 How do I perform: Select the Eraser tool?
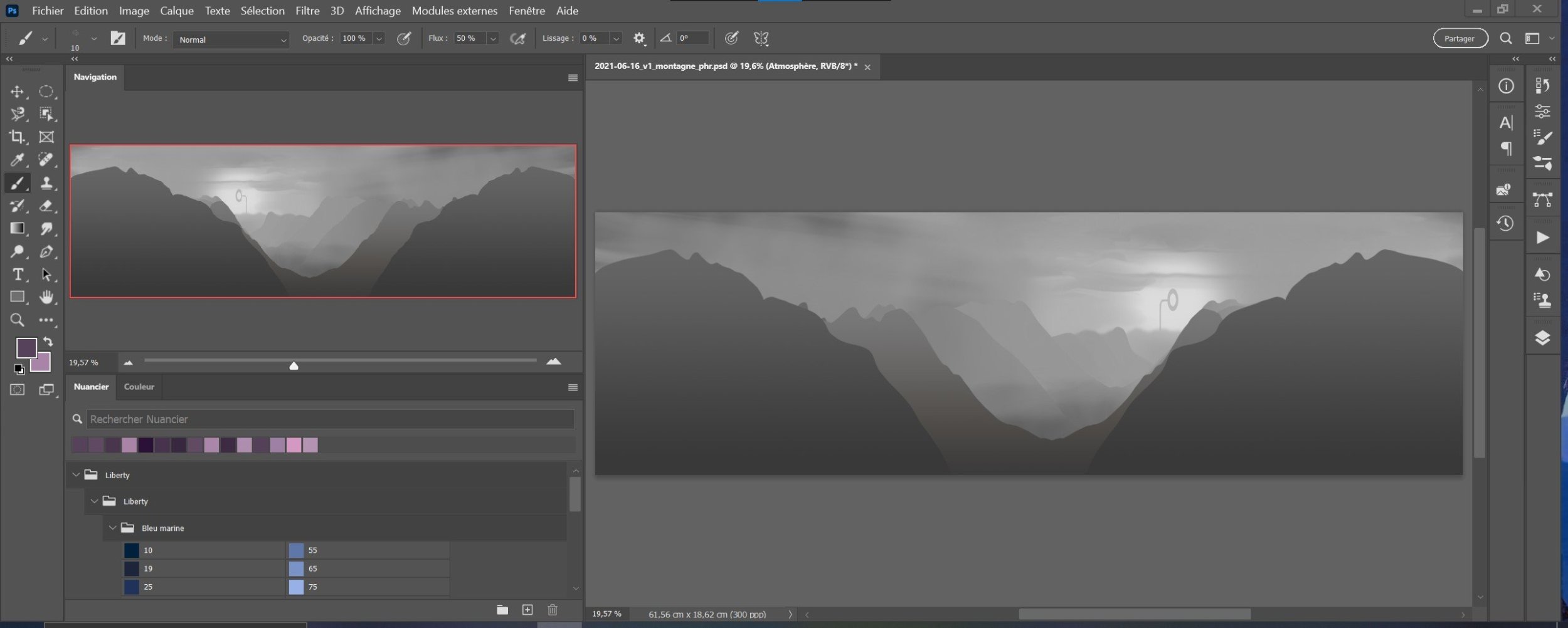tap(46, 206)
